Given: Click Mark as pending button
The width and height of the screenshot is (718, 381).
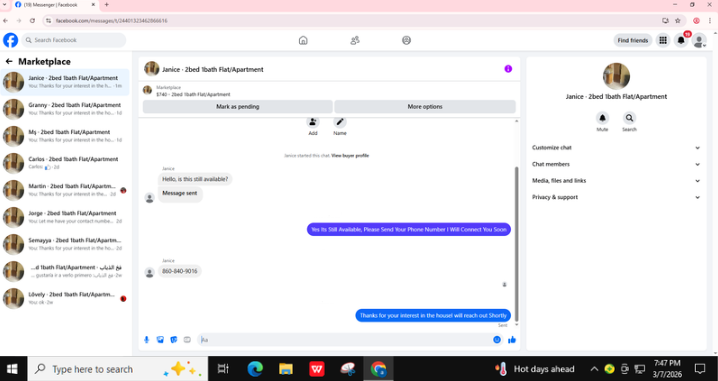Looking at the screenshot, I should coord(238,106).
